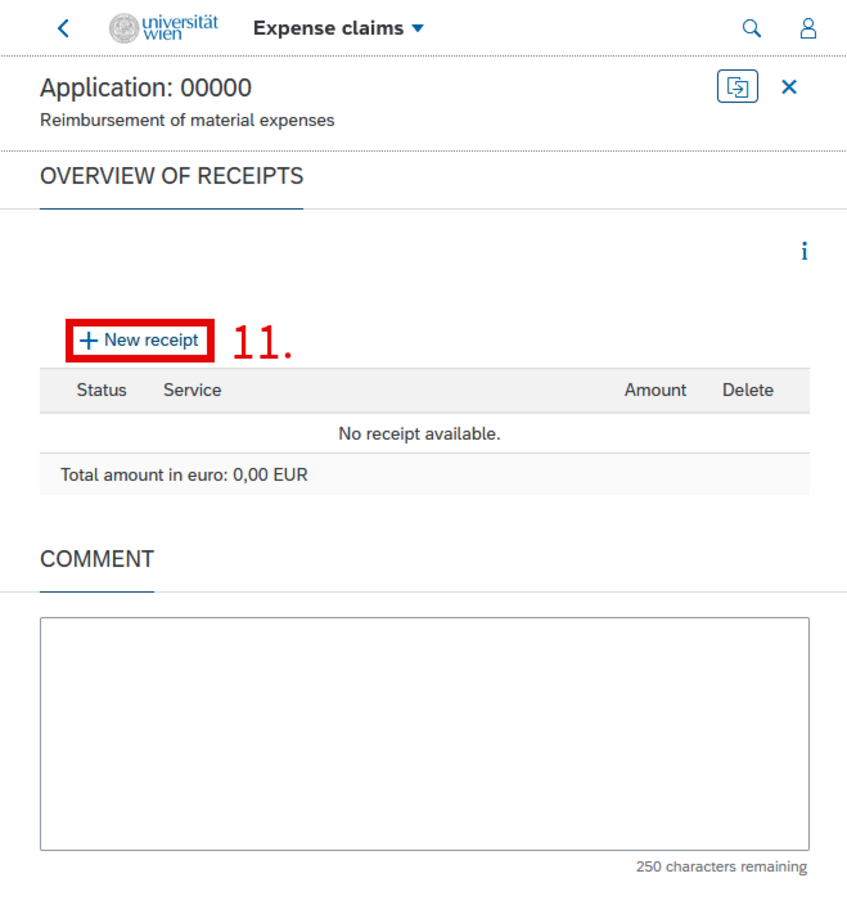
Task: Click the Service column header
Action: [x=192, y=390]
